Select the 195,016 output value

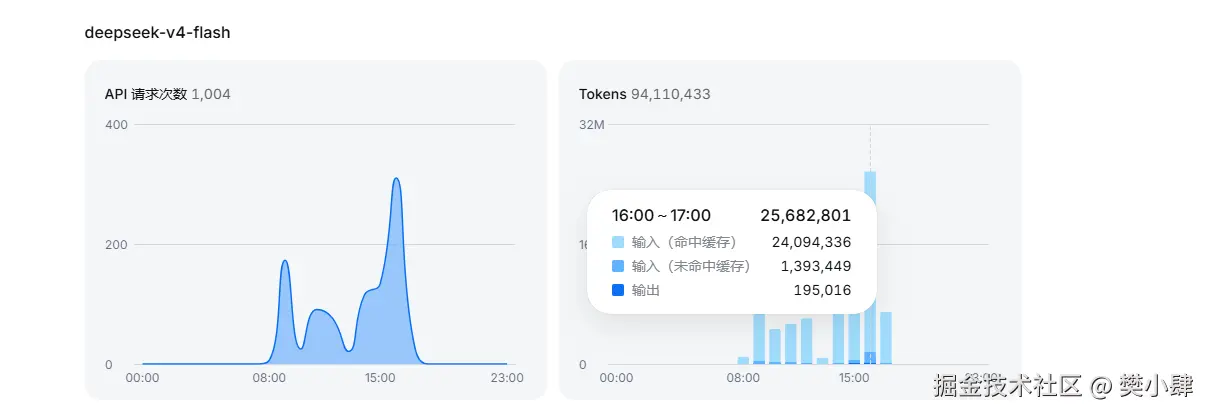pyautogui.click(x=824, y=290)
